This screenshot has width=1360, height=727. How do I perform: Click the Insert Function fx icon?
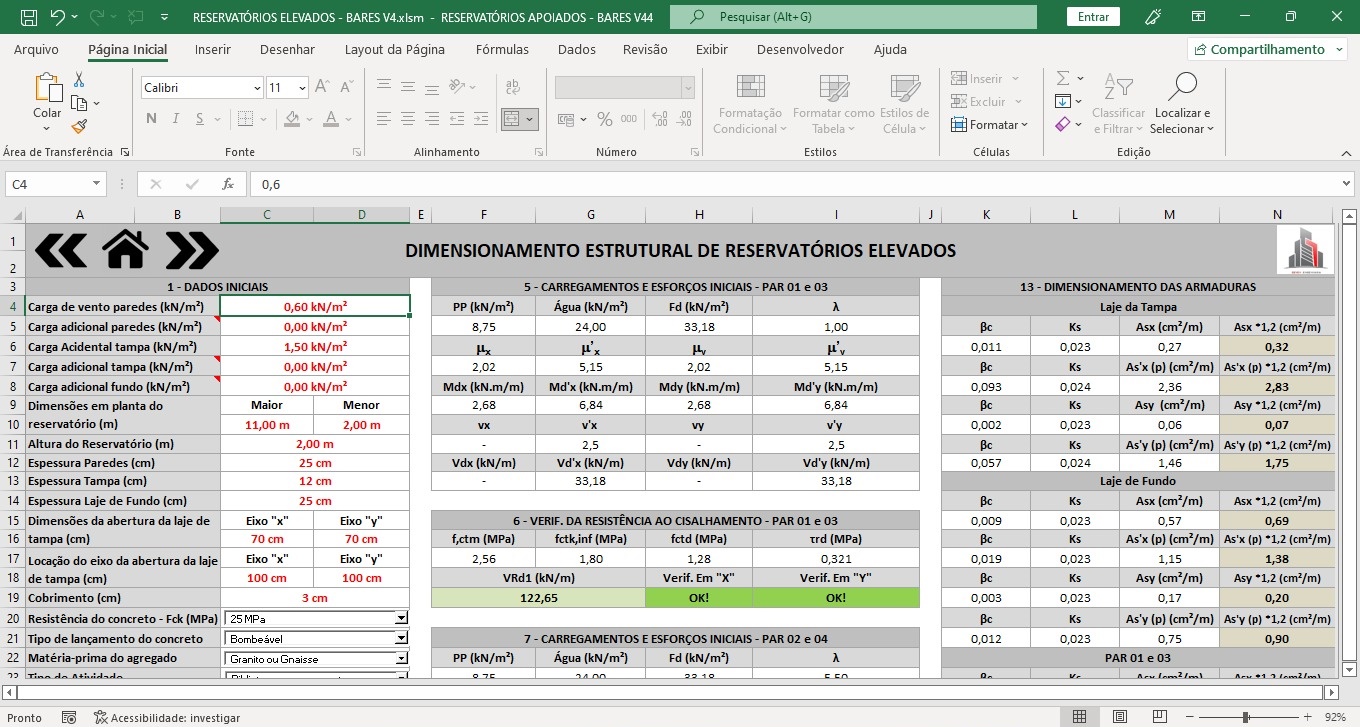pyautogui.click(x=228, y=184)
